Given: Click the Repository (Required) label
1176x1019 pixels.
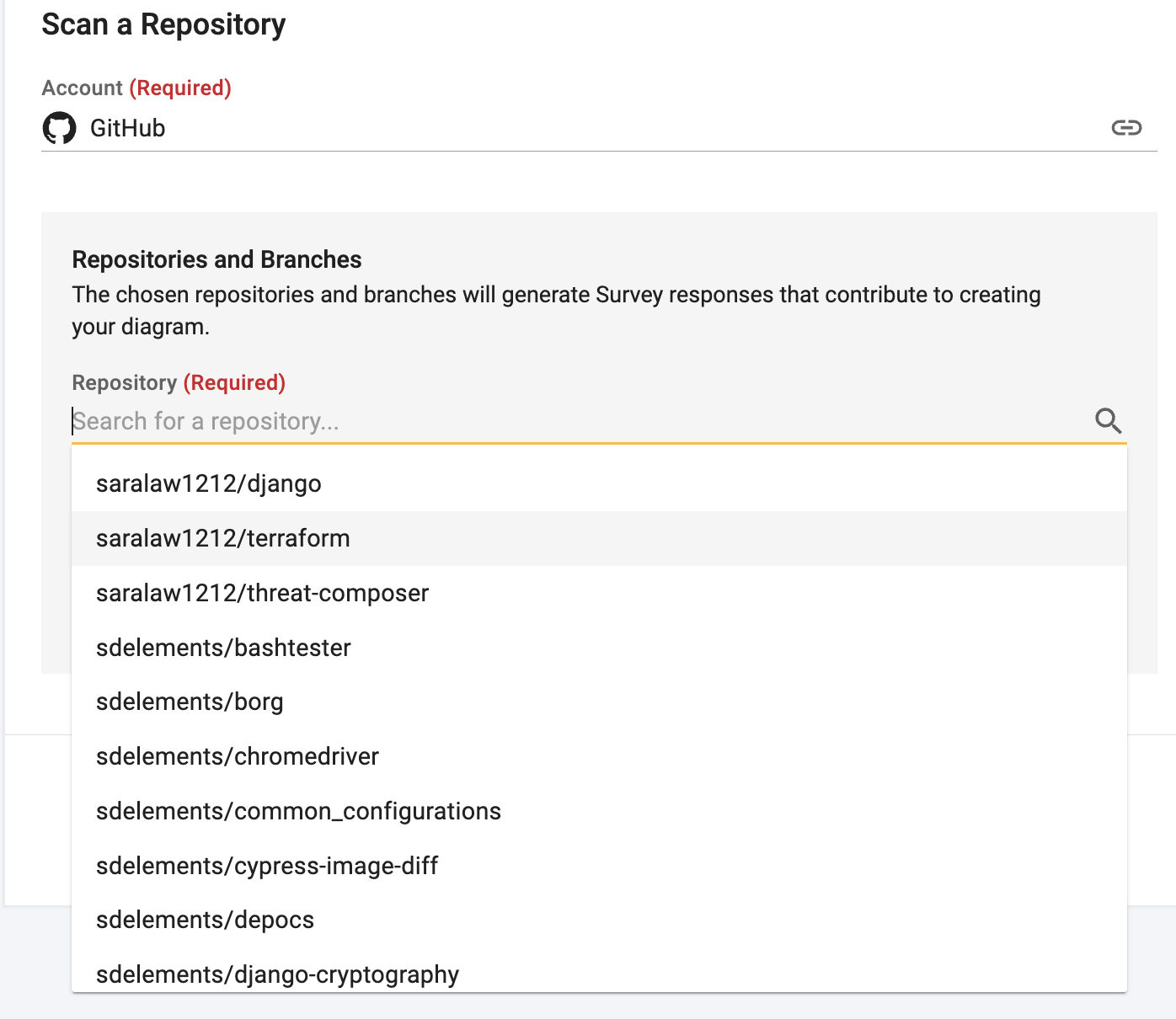Looking at the screenshot, I should pyautogui.click(x=179, y=382).
